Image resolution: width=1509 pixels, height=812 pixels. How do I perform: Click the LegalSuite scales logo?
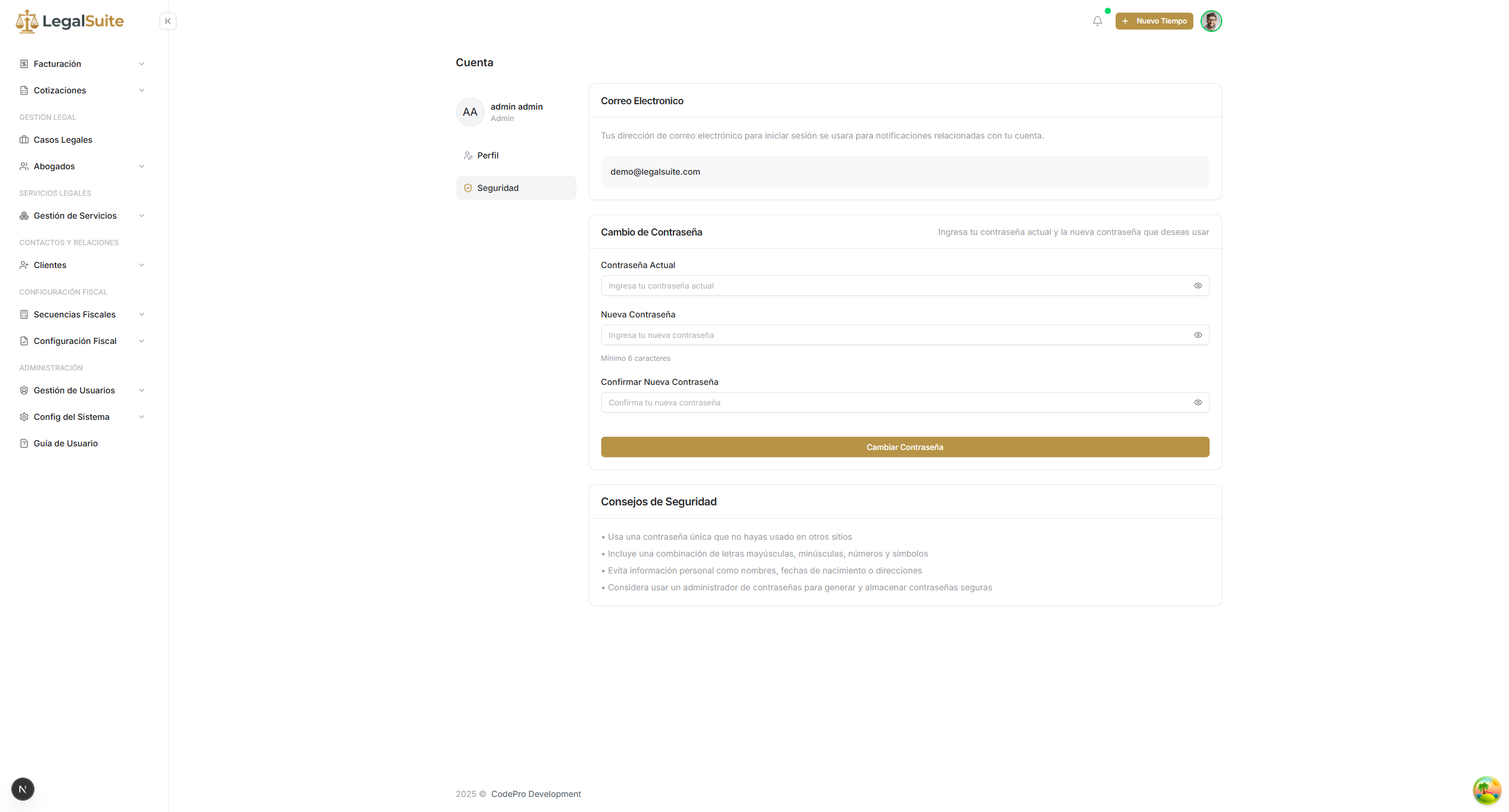point(27,22)
